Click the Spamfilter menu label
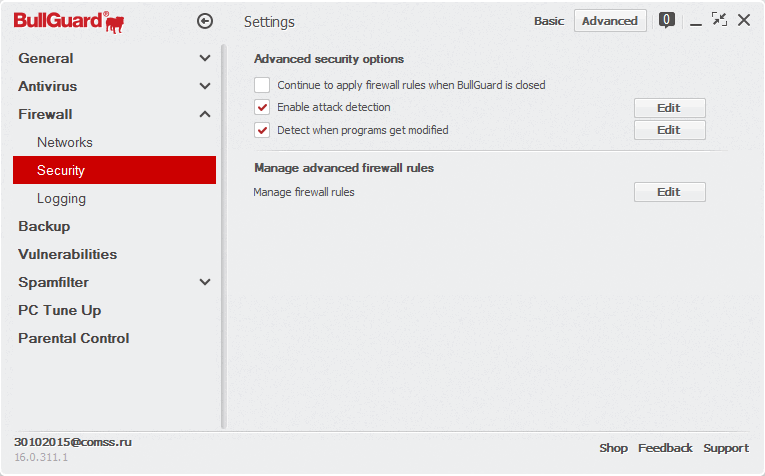The image size is (765, 476). [54, 282]
